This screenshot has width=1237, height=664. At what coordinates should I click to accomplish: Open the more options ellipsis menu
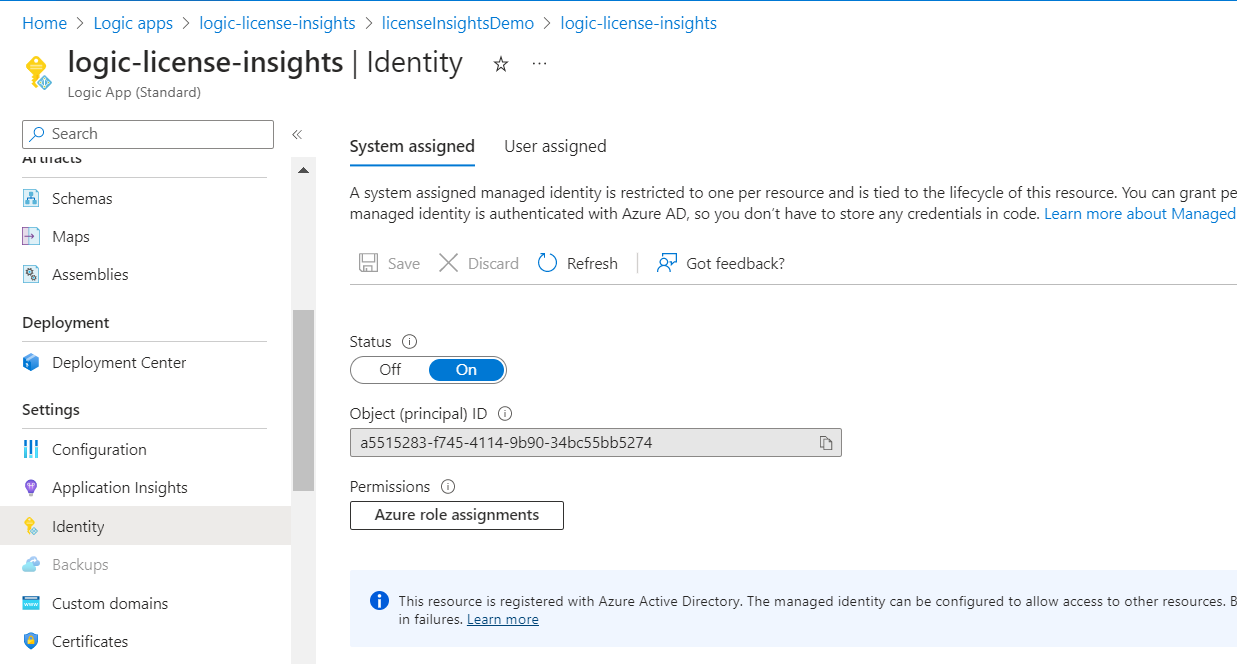[540, 64]
